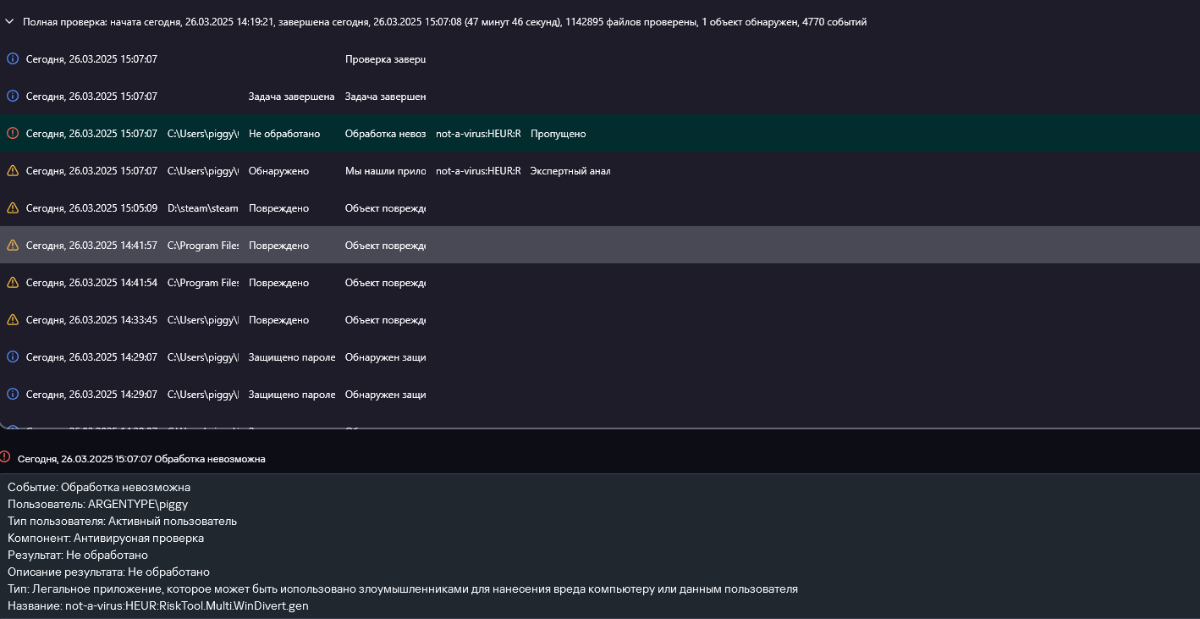Click error icon in the details panel header
The width and height of the screenshot is (1200, 619).
pyautogui.click(x=6, y=457)
